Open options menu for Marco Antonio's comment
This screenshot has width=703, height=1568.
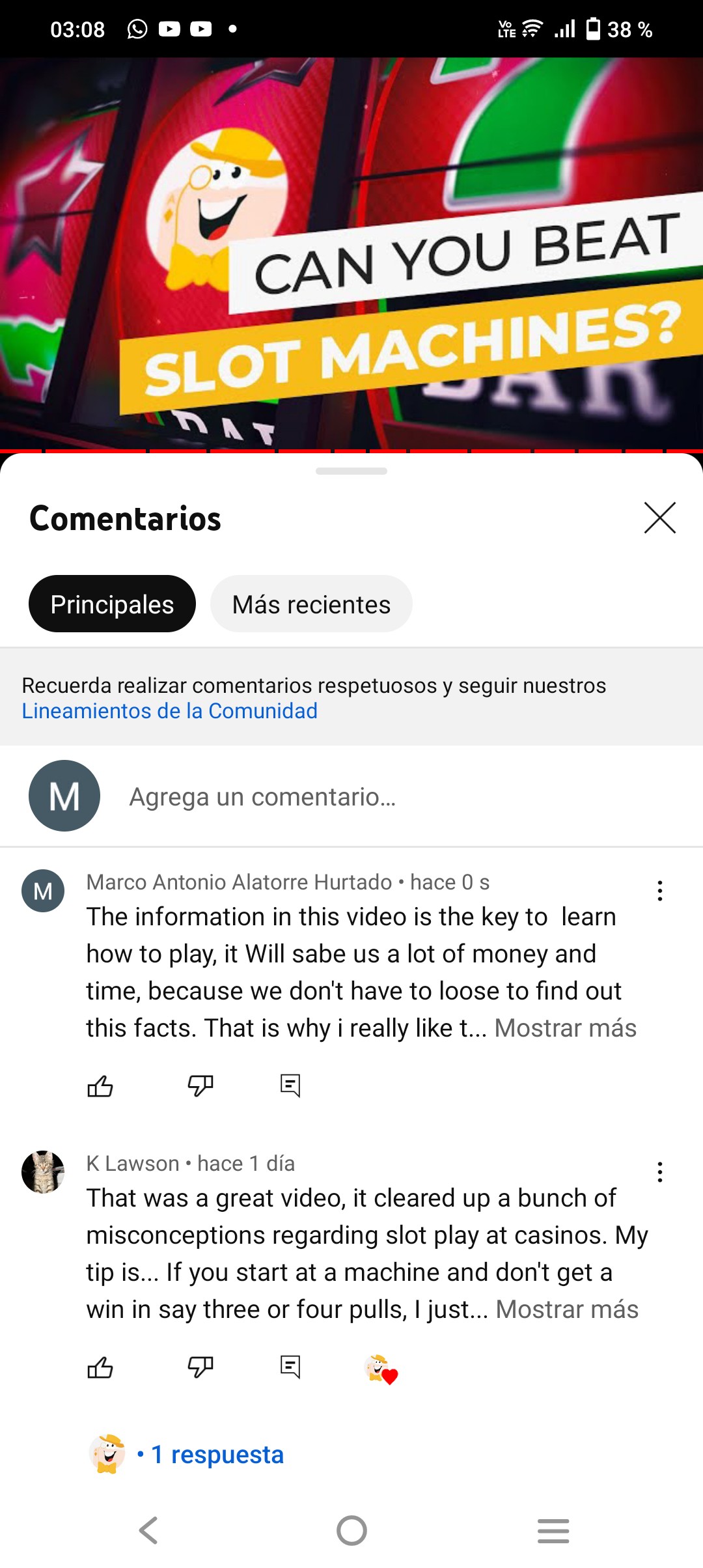(x=660, y=890)
